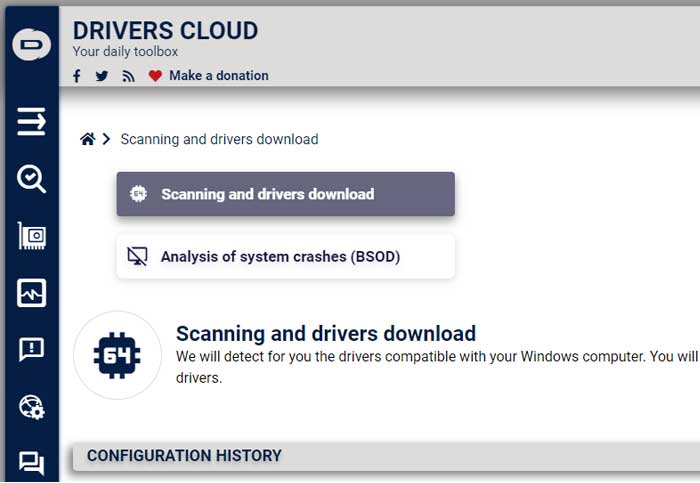Expand the sidebar menu arrow icon
The image size is (700, 483).
pyautogui.click(x=31, y=121)
